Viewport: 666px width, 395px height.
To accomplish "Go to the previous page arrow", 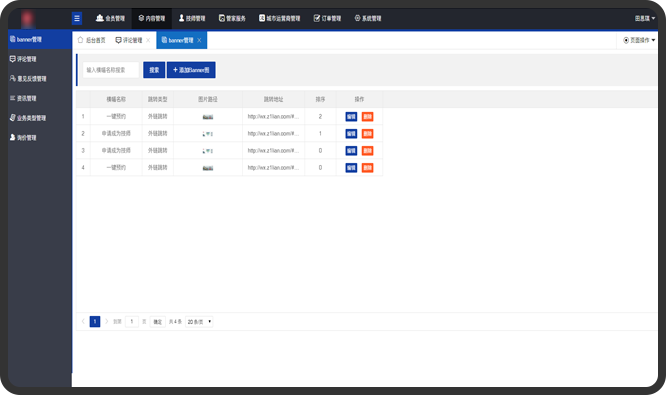I will coord(83,322).
